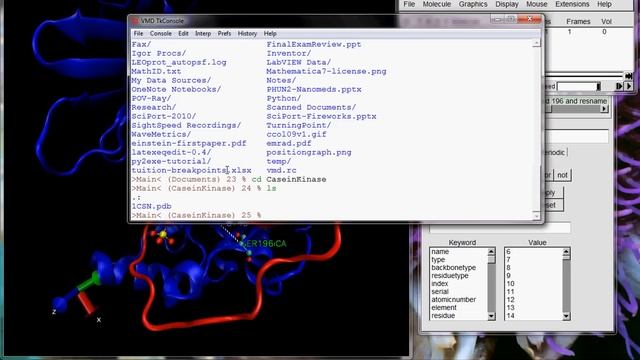Select value 9 in Value list
This screenshot has width=640, height=360.
click(508, 276)
